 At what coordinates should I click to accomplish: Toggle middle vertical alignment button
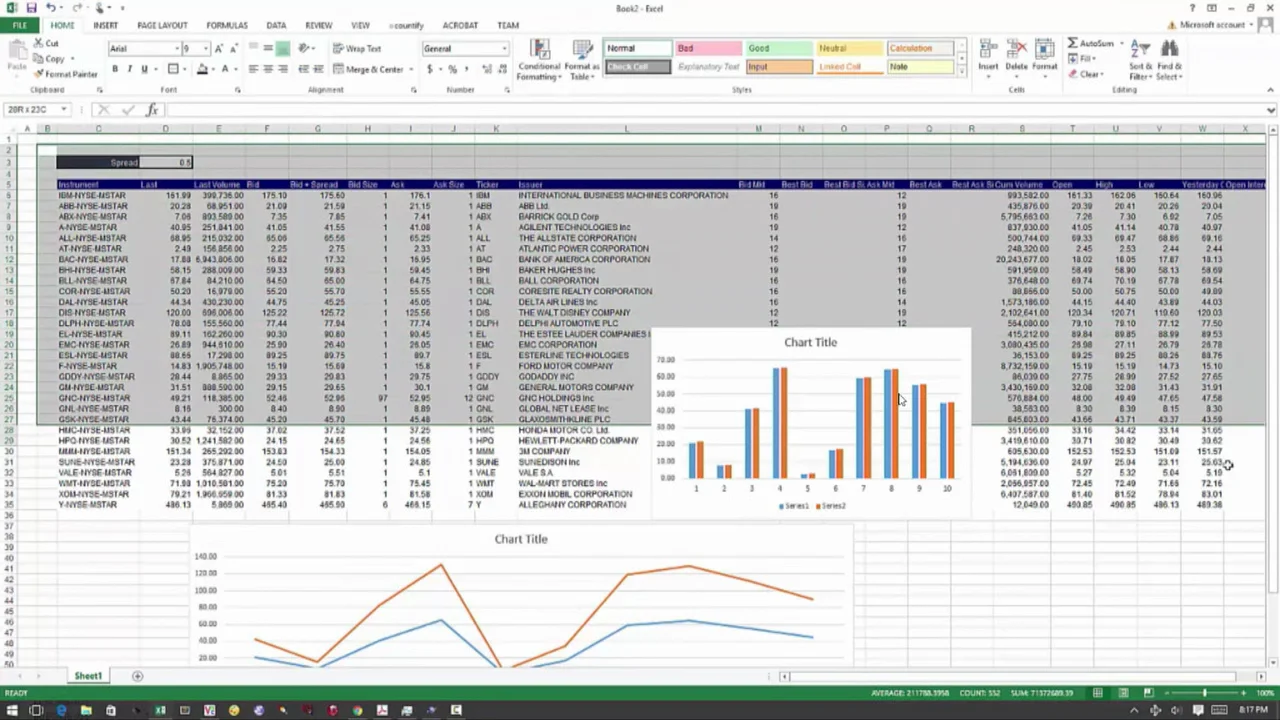(268, 48)
